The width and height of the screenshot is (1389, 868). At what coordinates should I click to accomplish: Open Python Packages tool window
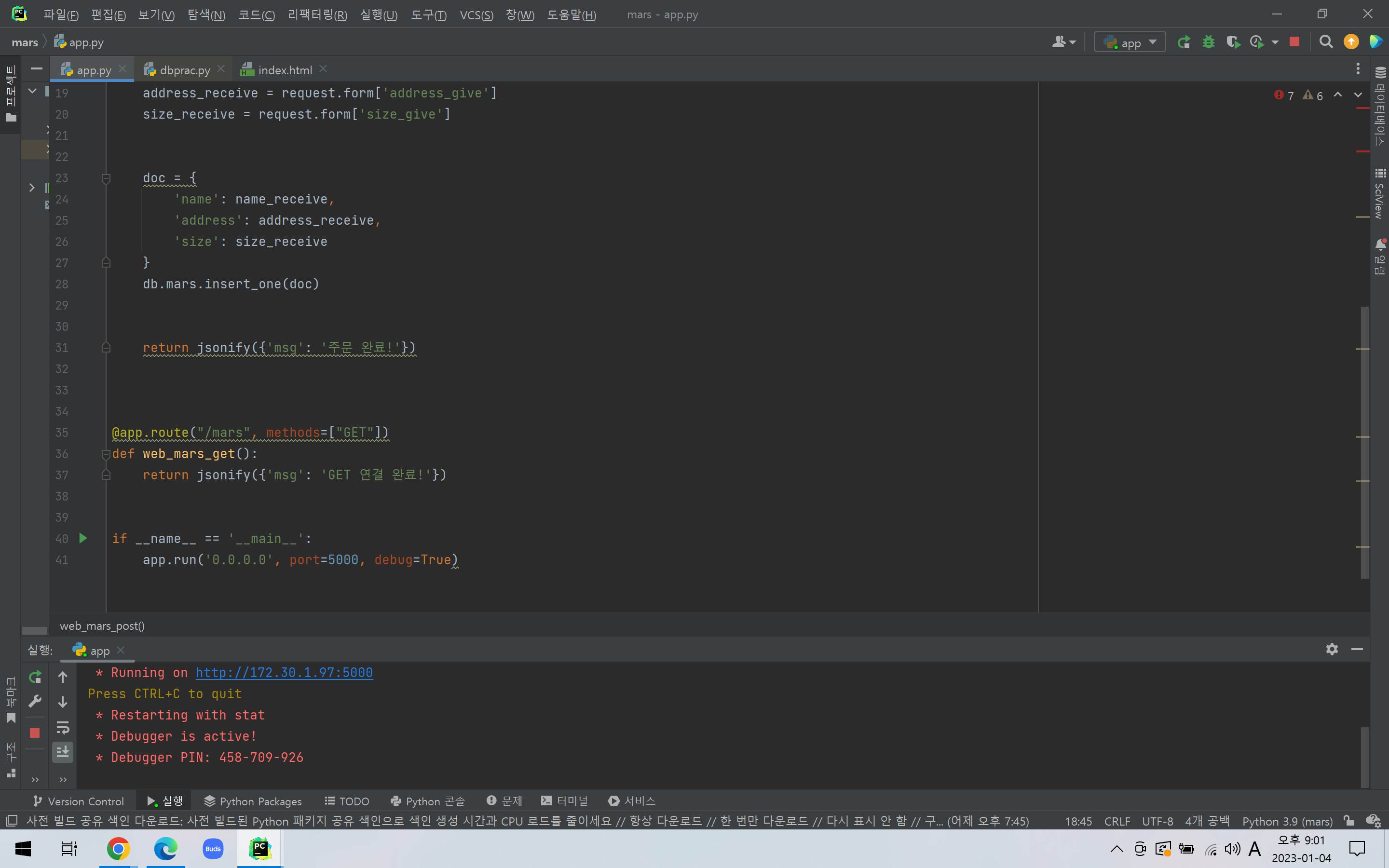point(253,801)
